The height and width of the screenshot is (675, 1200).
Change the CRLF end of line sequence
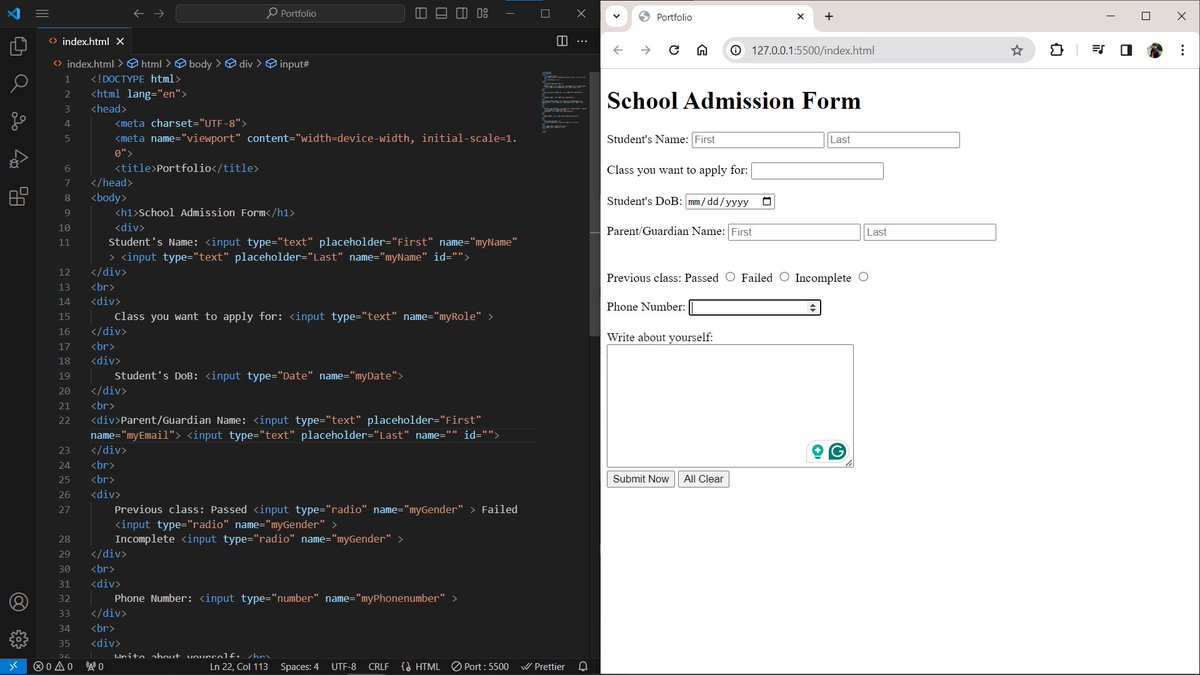pyautogui.click(x=378, y=666)
